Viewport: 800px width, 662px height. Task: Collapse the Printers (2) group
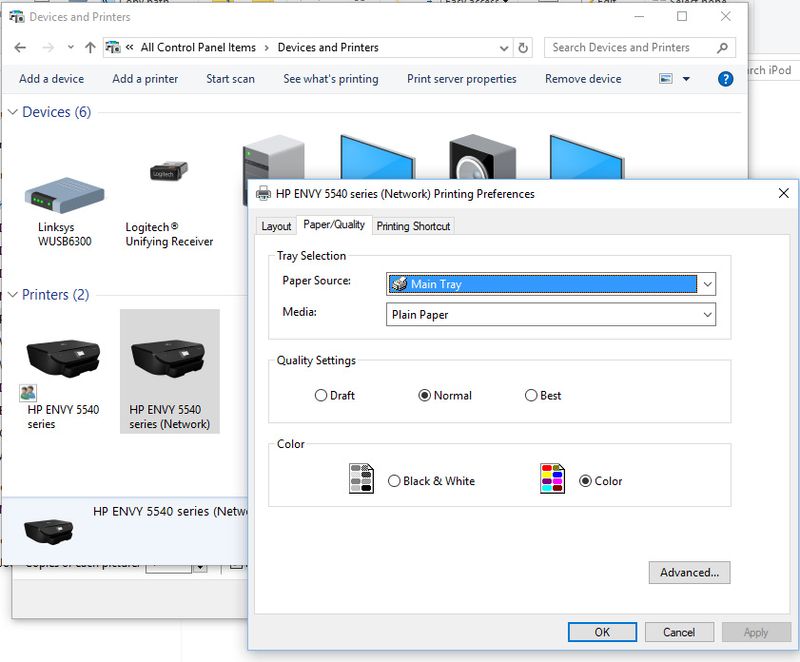pyautogui.click(x=13, y=294)
